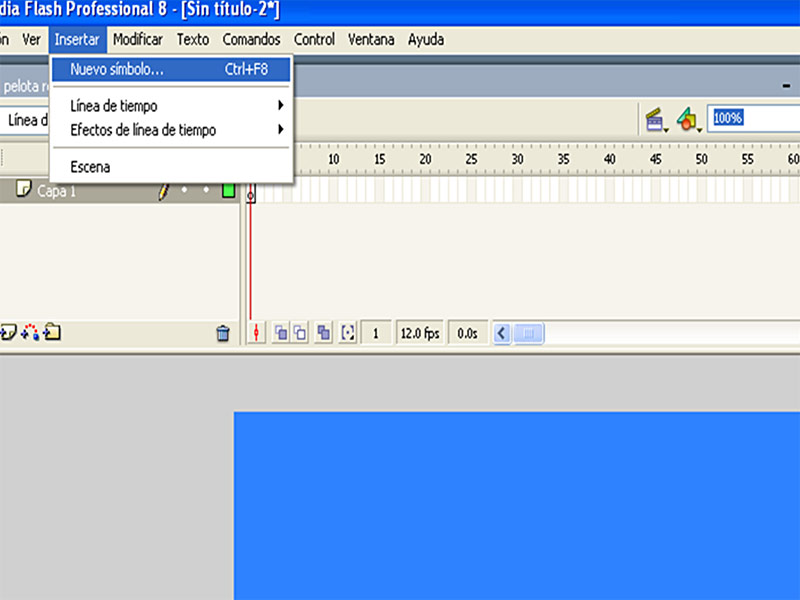Click the Center Frame button
800x600 pixels.
pyautogui.click(x=258, y=333)
